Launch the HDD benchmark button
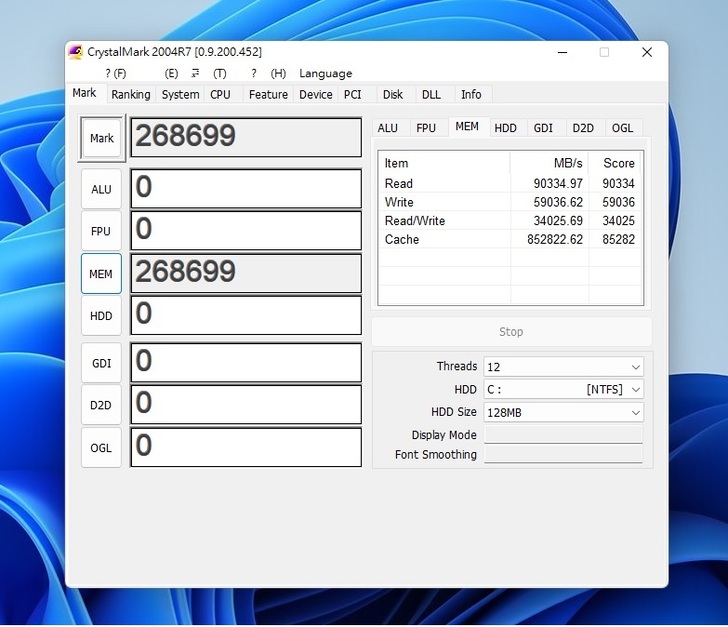The width and height of the screenshot is (728, 627). pyautogui.click(x=101, y=316)
